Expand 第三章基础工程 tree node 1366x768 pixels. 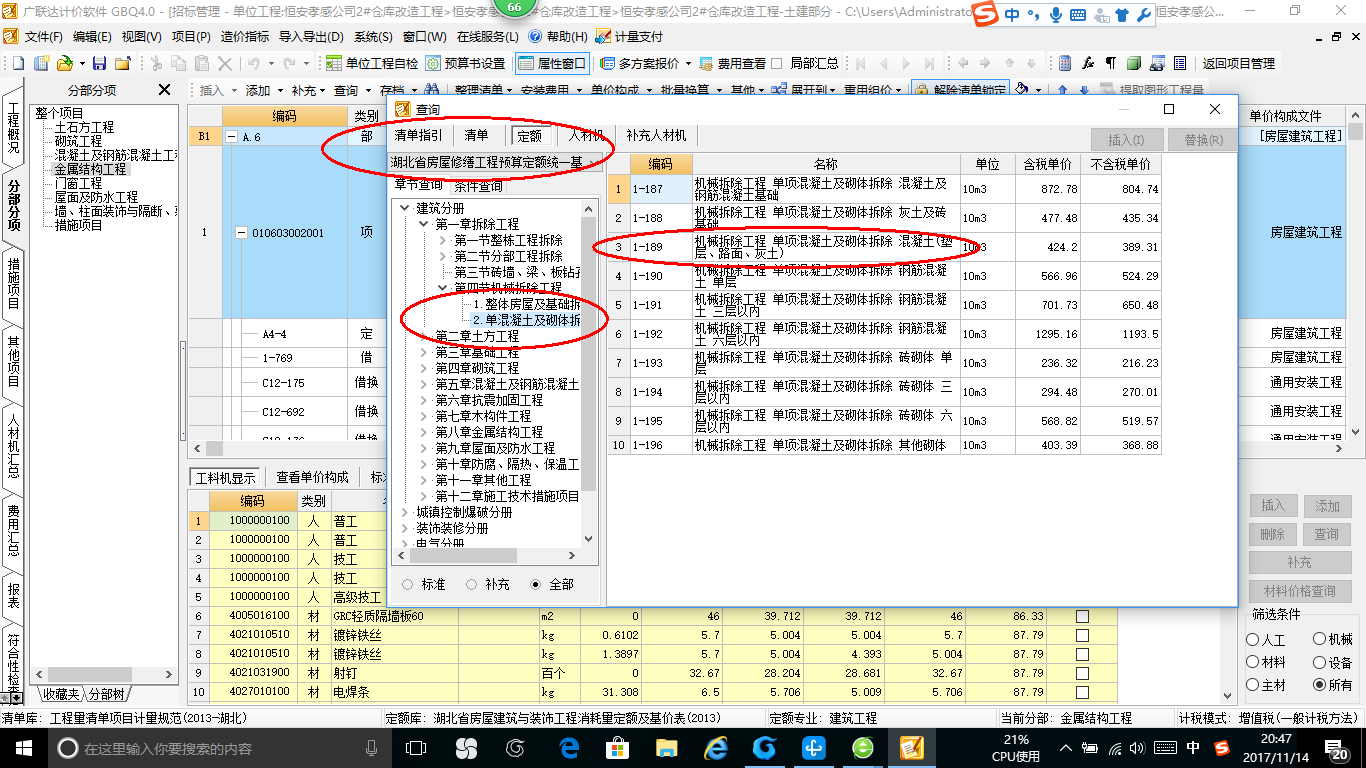tap(424, 352)
